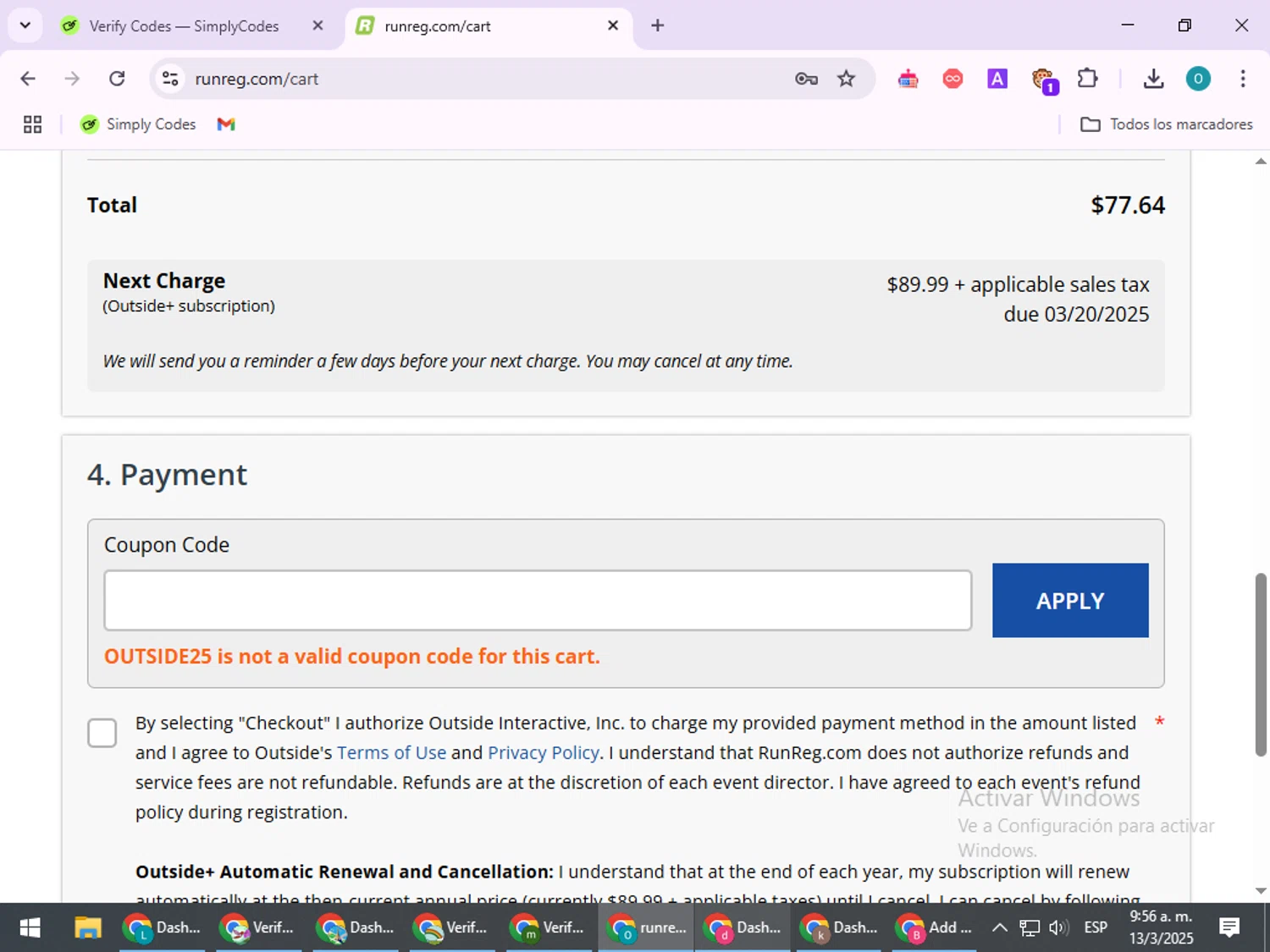
Task: Open the Chrome downloads panel
Action: coord(1153,79)
